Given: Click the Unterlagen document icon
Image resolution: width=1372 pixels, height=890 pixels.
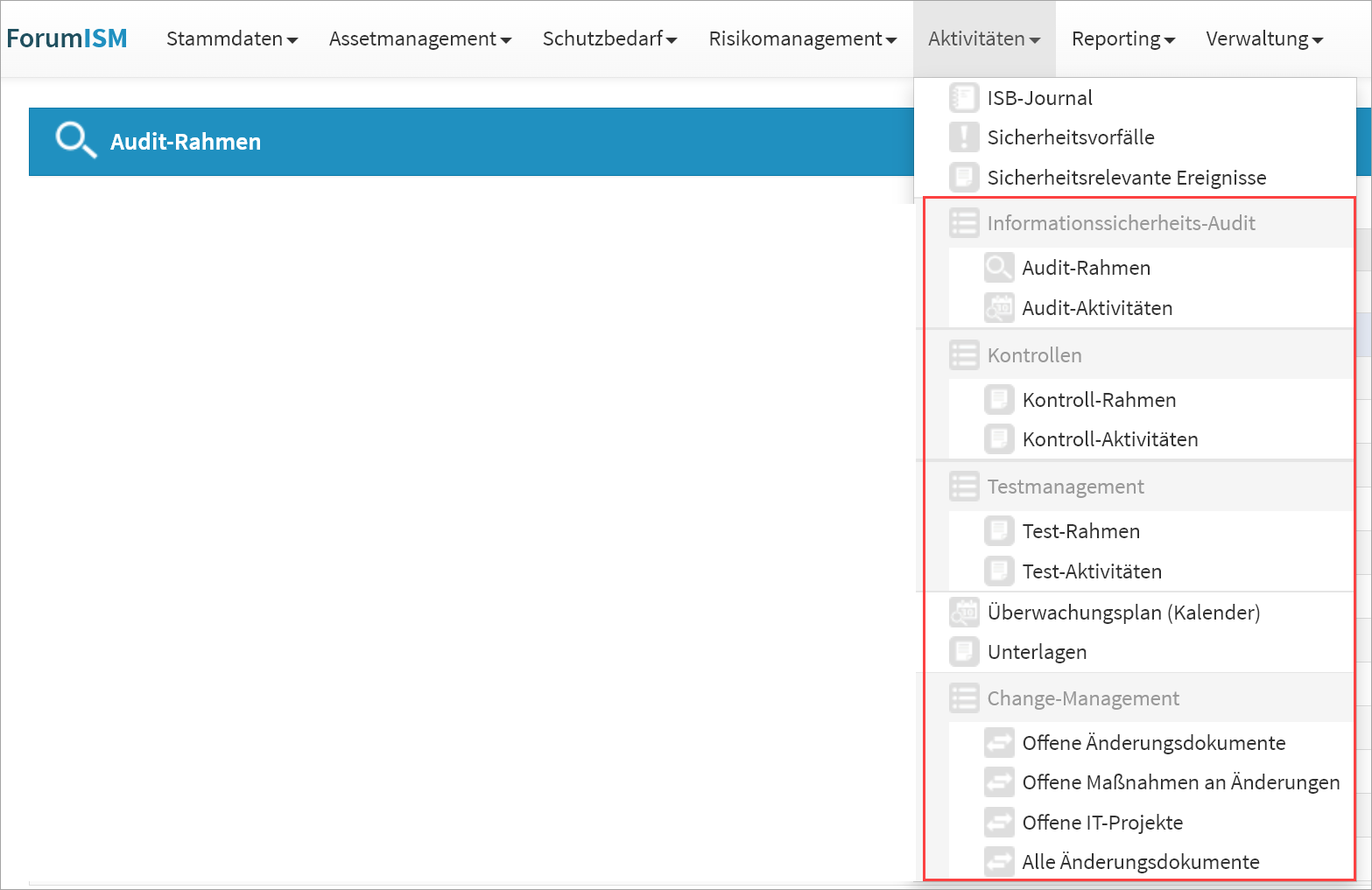Looking at the screenshot, I should point(963,652).
